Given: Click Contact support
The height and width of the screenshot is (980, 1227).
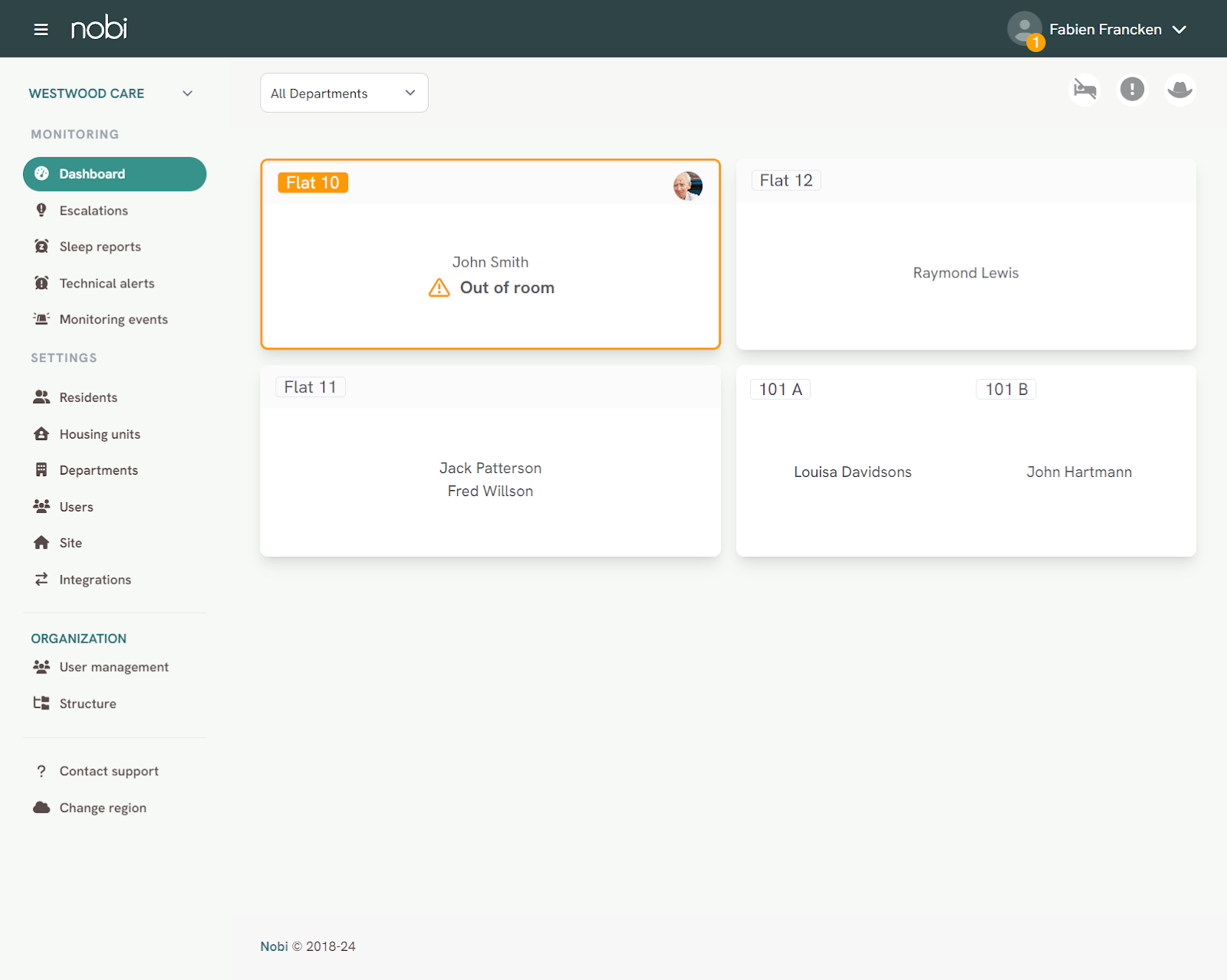Looking at the screenshot, I should tap(109, 771).
